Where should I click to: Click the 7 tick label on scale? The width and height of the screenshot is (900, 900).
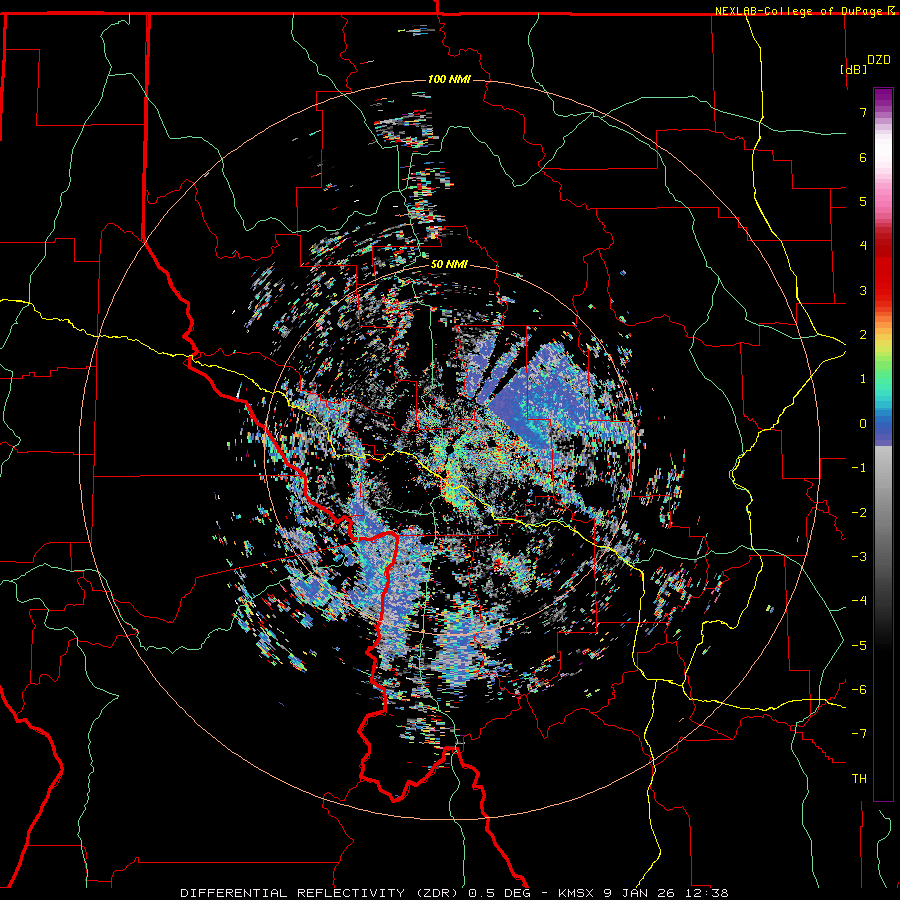pos(863,112)
